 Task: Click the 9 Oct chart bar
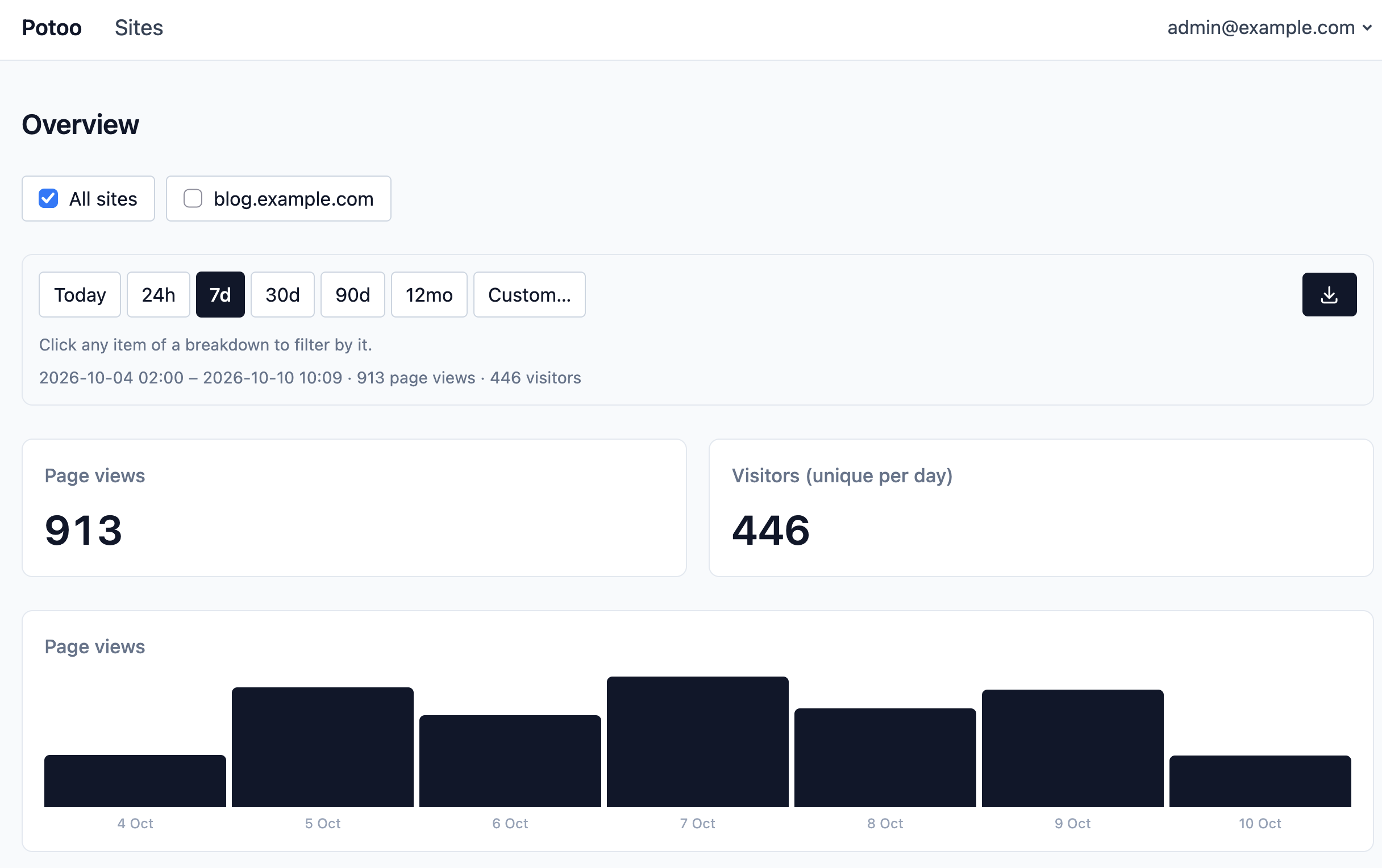[x=1073, y=748]
